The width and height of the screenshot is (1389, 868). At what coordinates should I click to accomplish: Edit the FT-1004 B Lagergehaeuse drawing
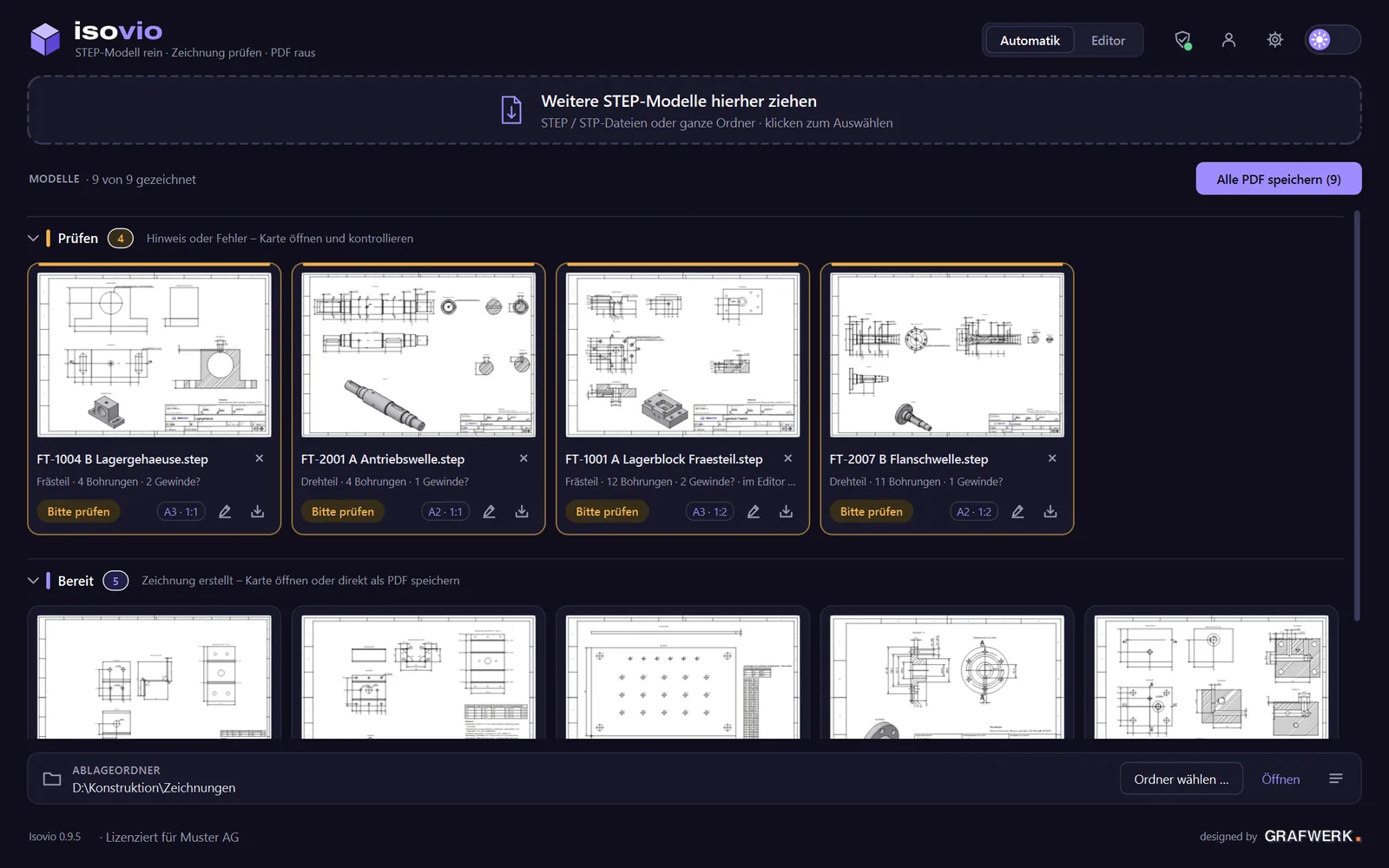click(225, 512)
